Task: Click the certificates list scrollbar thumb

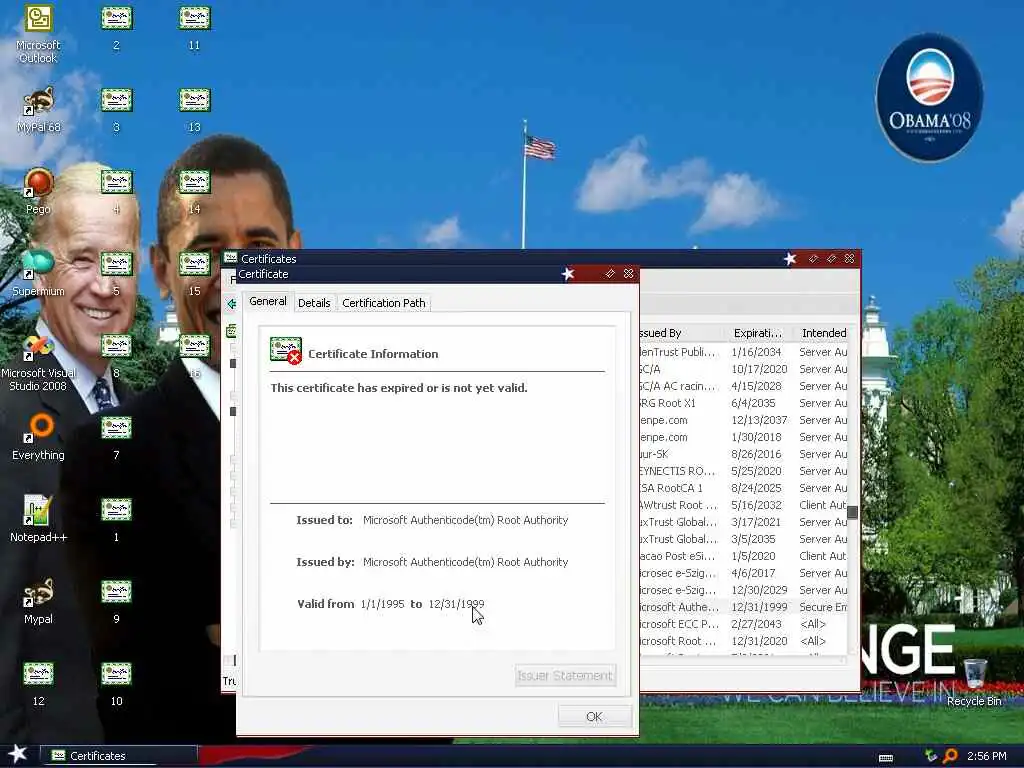Action: [x=852, y=512]
